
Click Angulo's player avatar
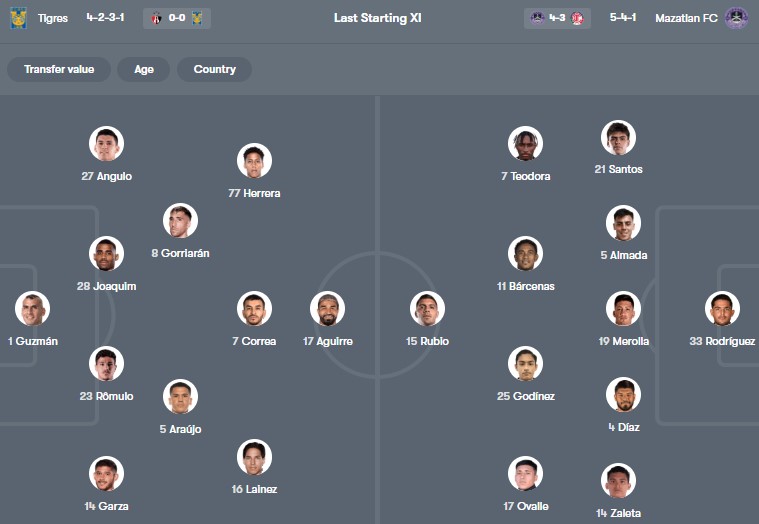click(x=106, y=144)
